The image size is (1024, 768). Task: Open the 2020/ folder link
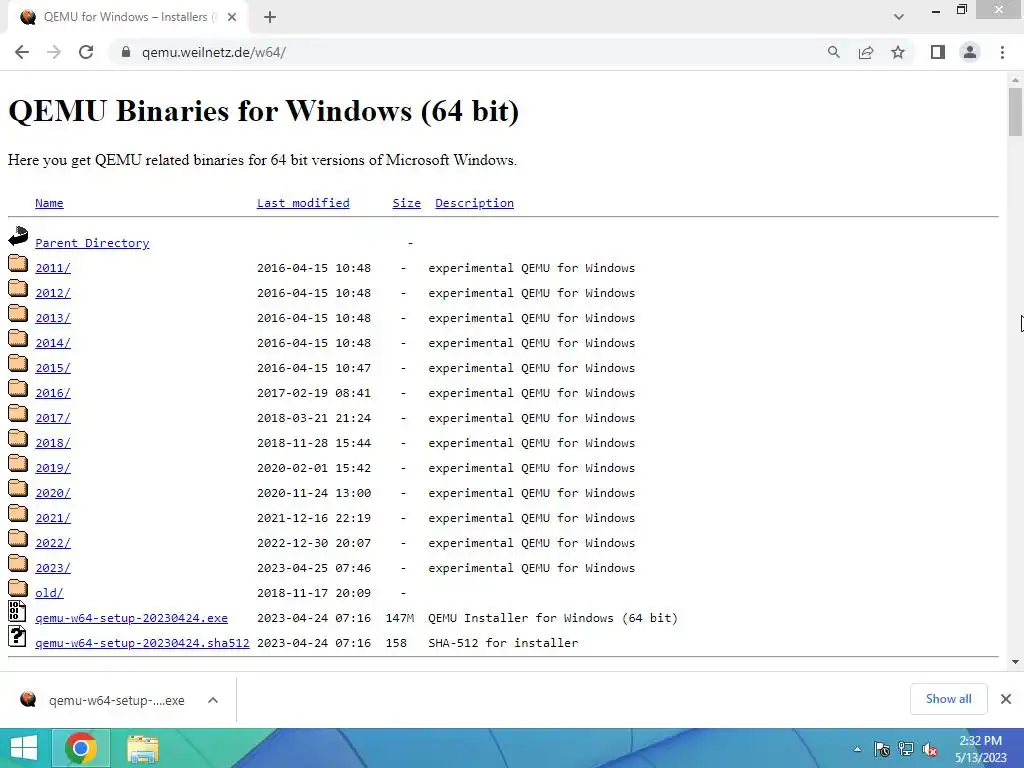[53, 493]
